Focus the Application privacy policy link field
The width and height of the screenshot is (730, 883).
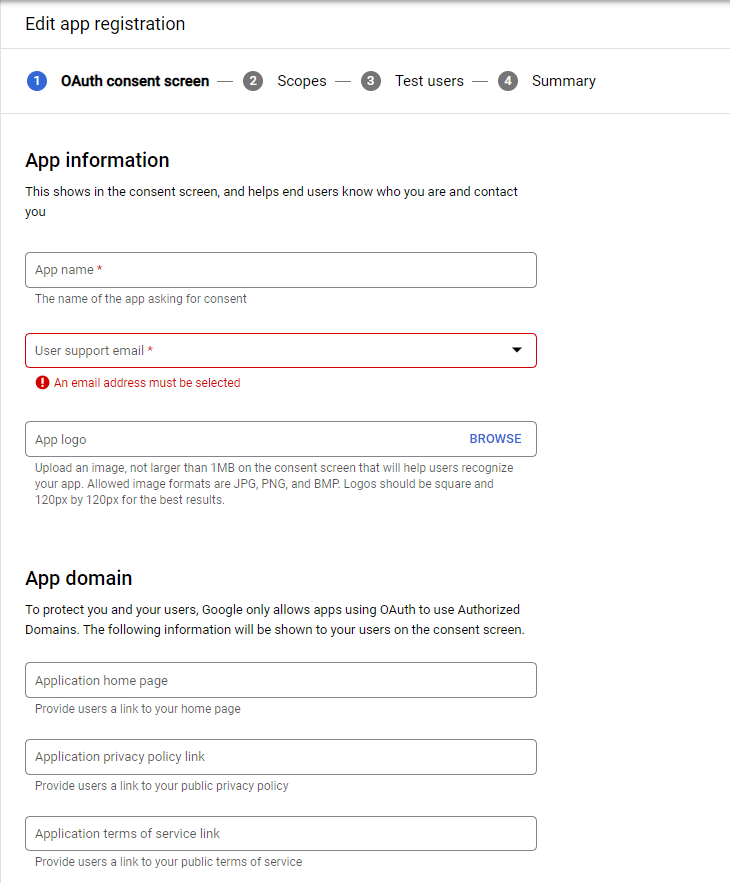point(281,757)
